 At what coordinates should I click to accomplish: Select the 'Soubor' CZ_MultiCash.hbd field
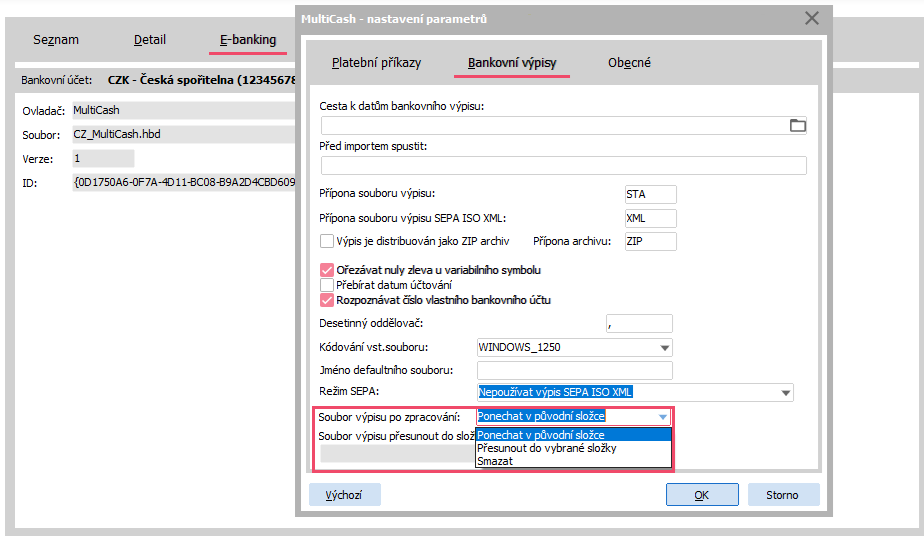coord(183,134)
